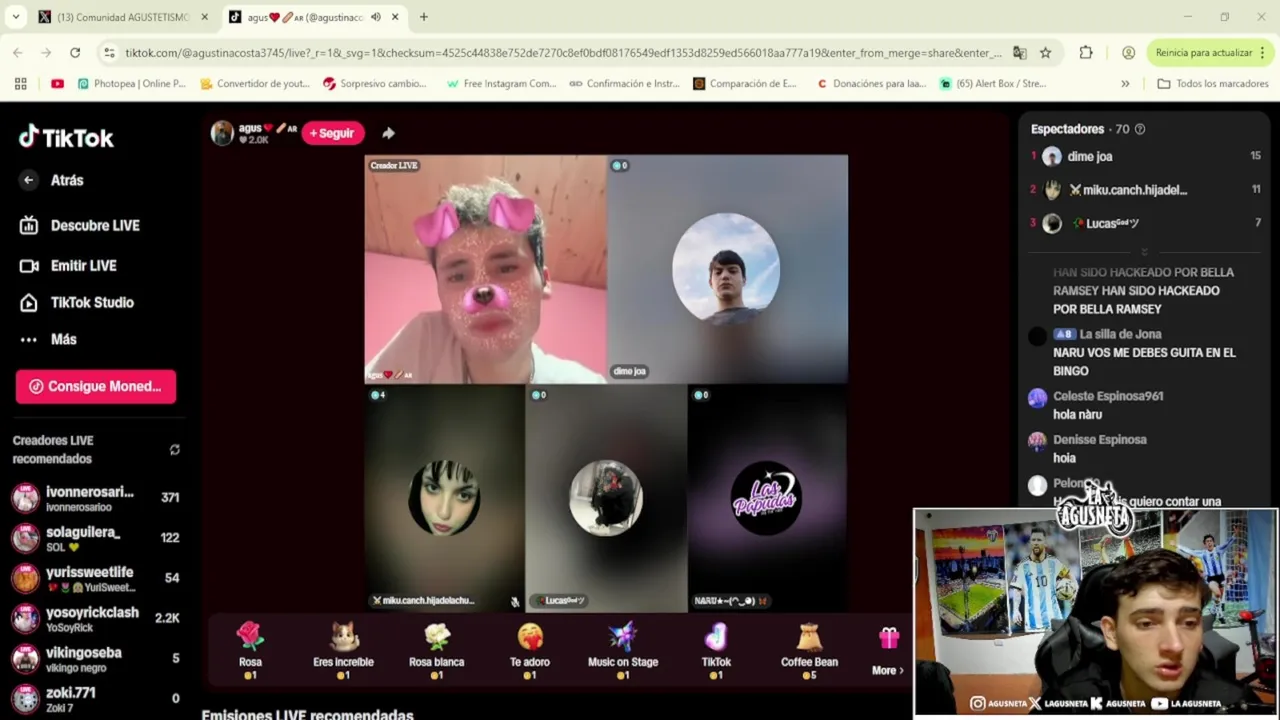1280x720 pixels.
Task: Select Lucas guest tile
Action: (606, 498)
